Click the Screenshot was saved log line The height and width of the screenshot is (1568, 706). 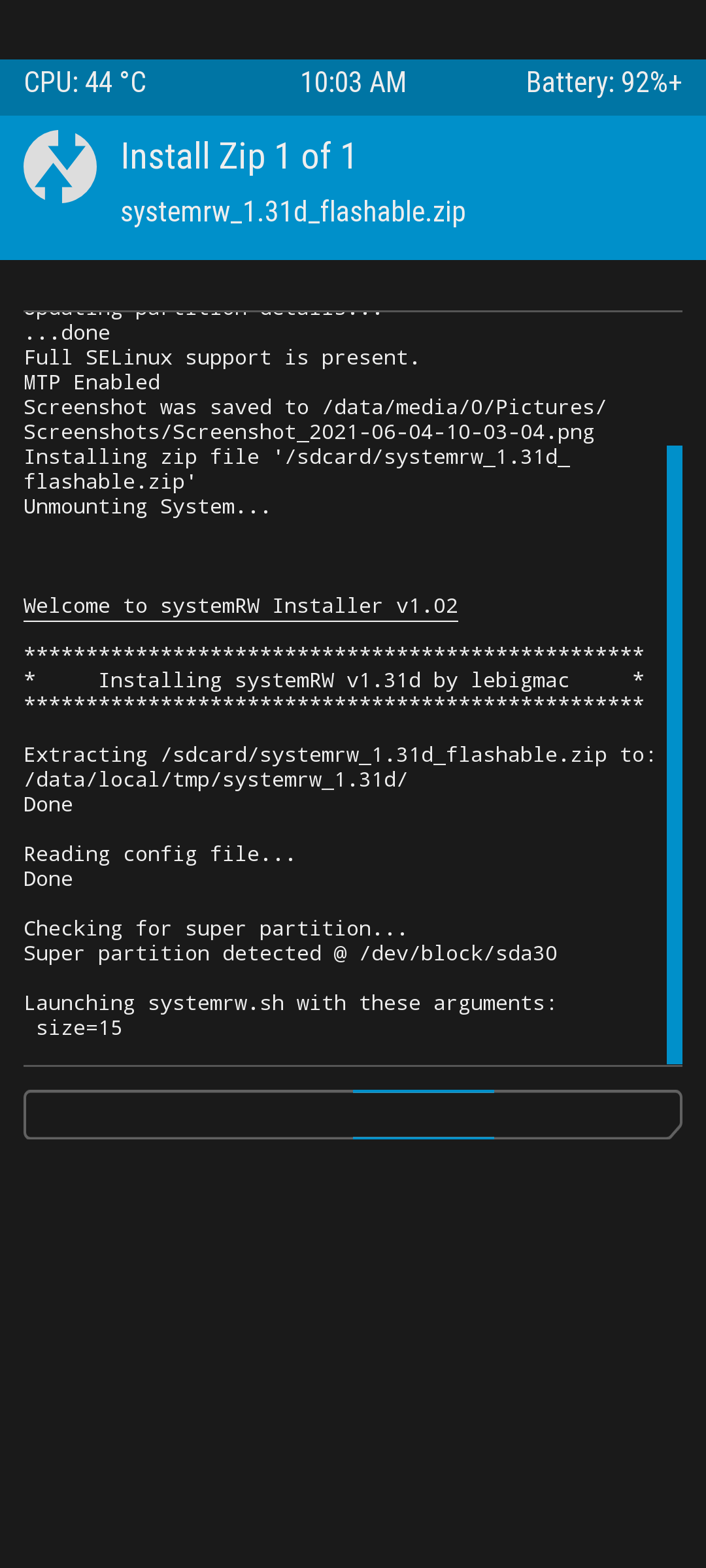(x=315, y=420)
